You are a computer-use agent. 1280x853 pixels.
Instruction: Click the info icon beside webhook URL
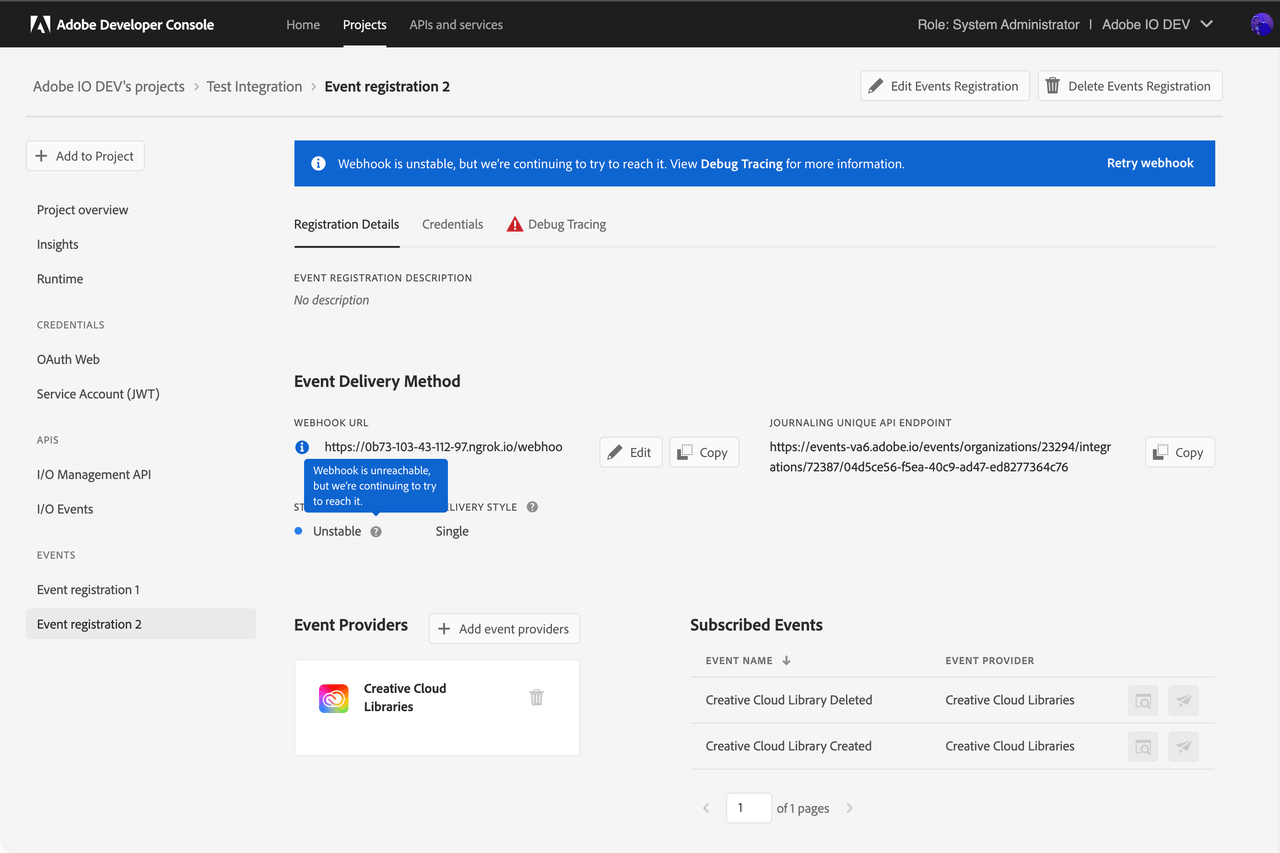click(302, 447)
